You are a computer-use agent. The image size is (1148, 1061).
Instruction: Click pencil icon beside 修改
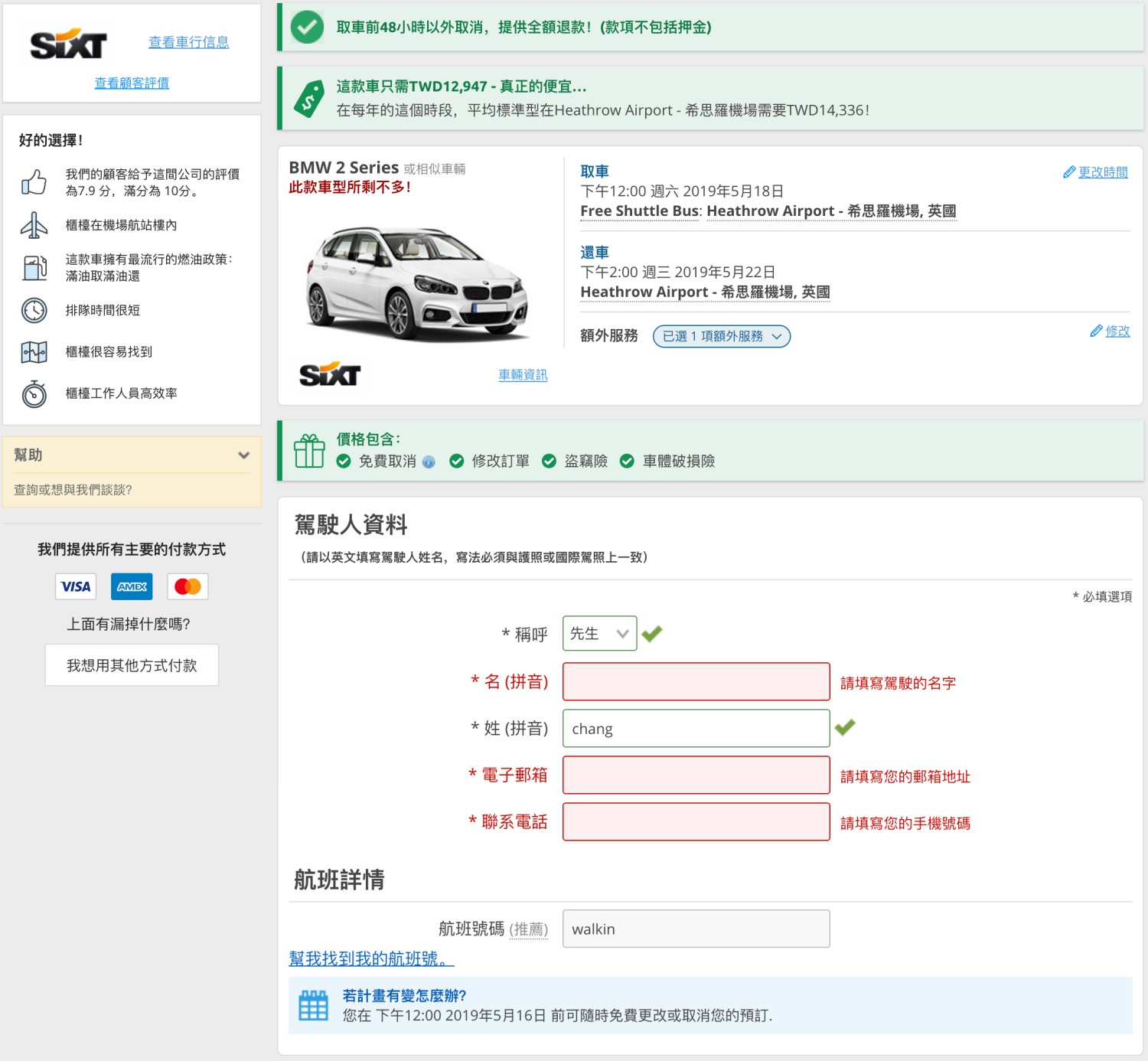click(1096, 331)
